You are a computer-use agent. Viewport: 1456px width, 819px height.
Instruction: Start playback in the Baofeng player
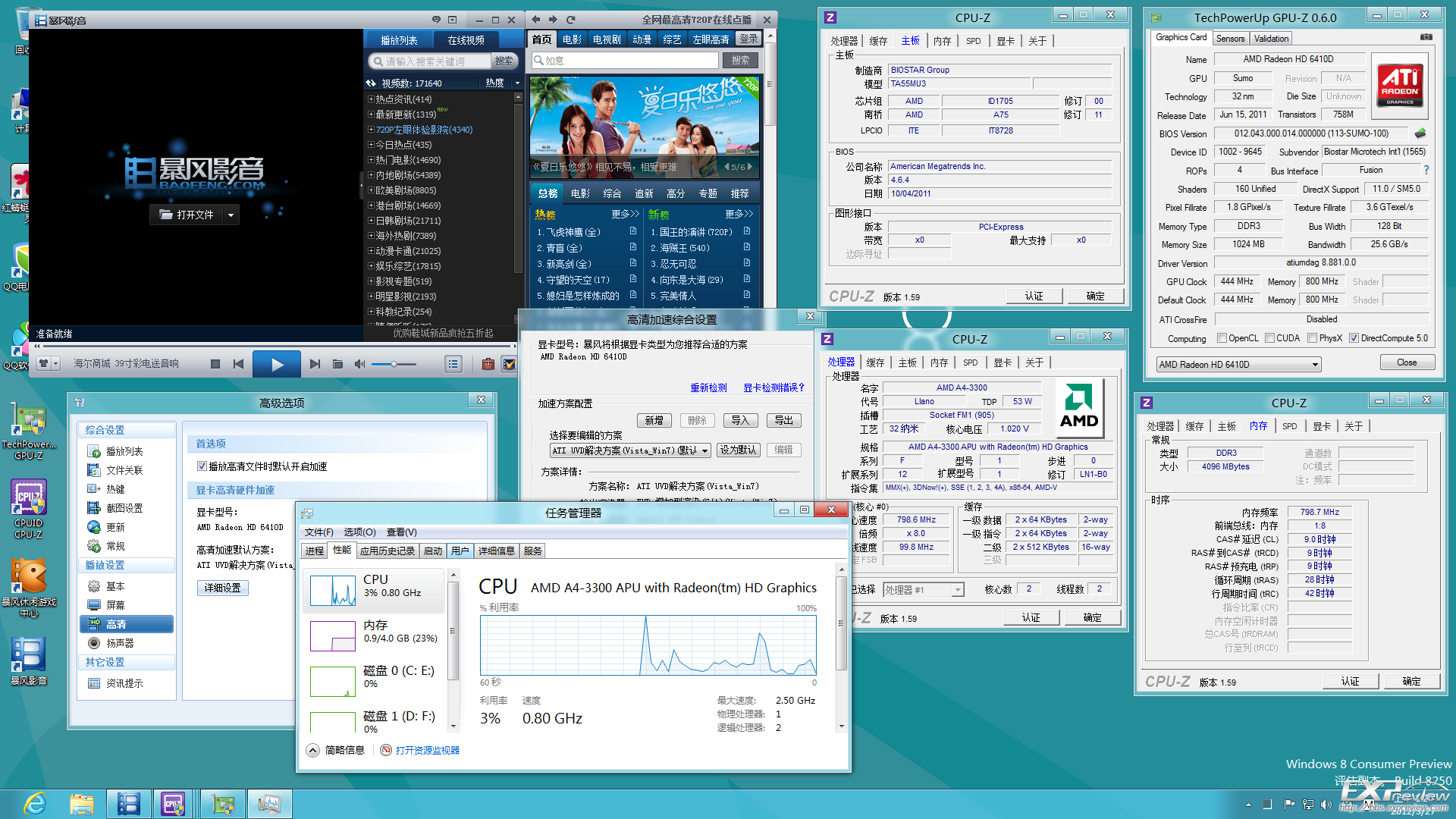coord(277,365)
